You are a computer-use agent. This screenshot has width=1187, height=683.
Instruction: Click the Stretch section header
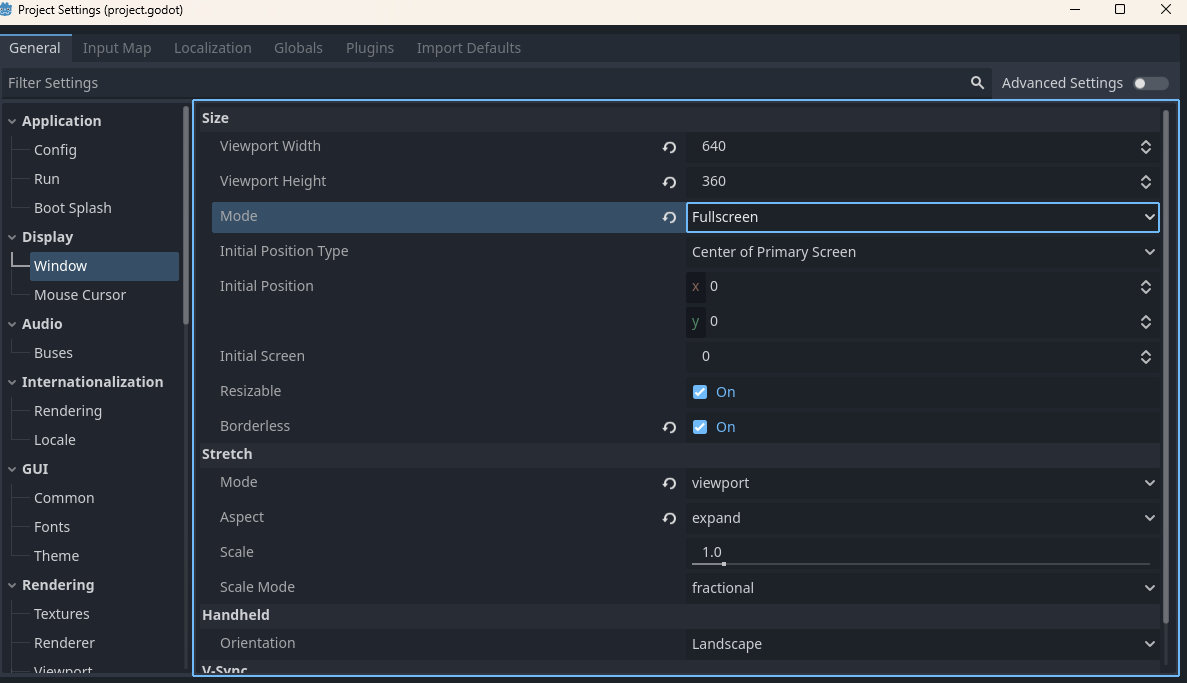[x=680, y=454]
